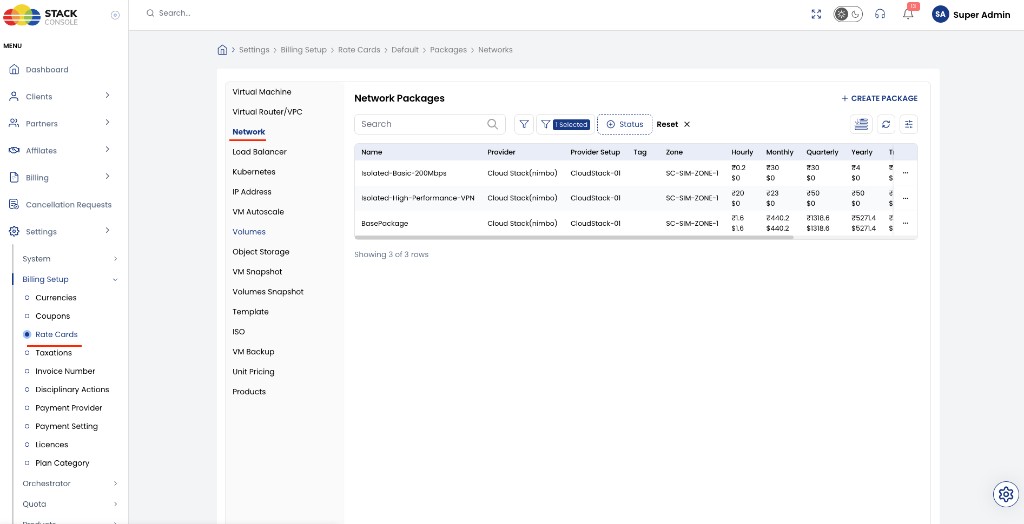Open the floating settings gear button
1024x524 pixels.
click(x=1006, y=494)
